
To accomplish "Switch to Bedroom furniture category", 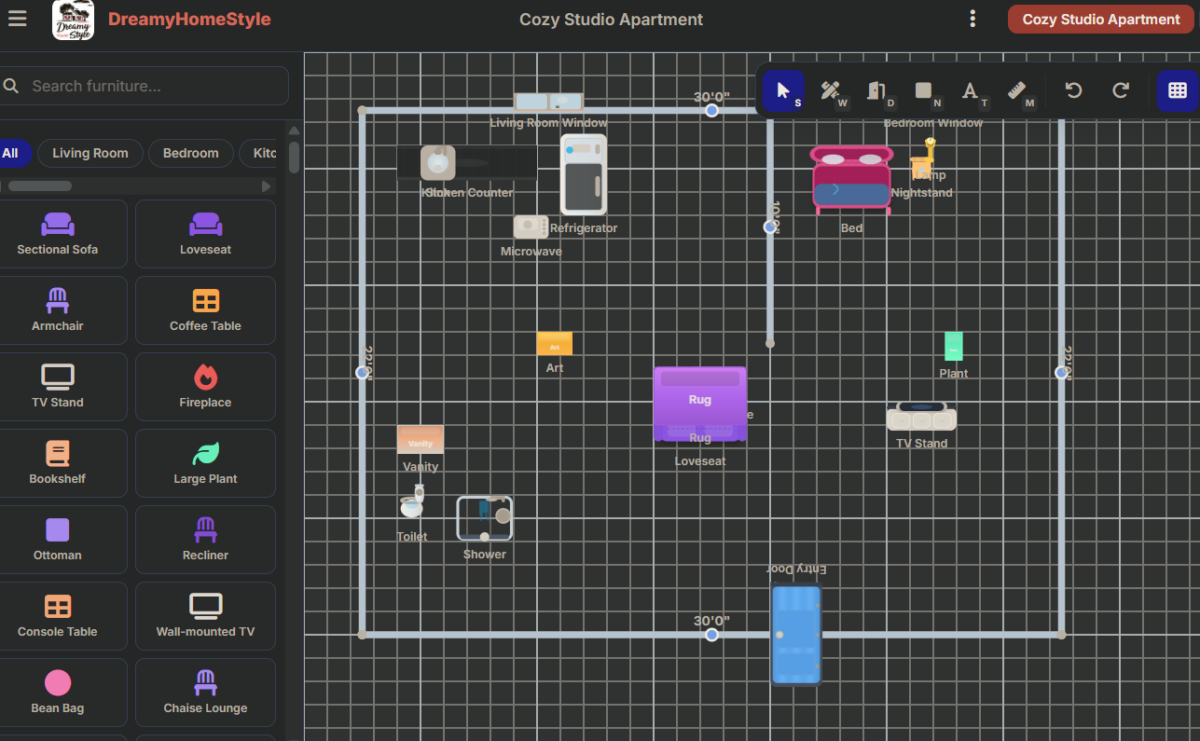I will (x=190, y=153).
